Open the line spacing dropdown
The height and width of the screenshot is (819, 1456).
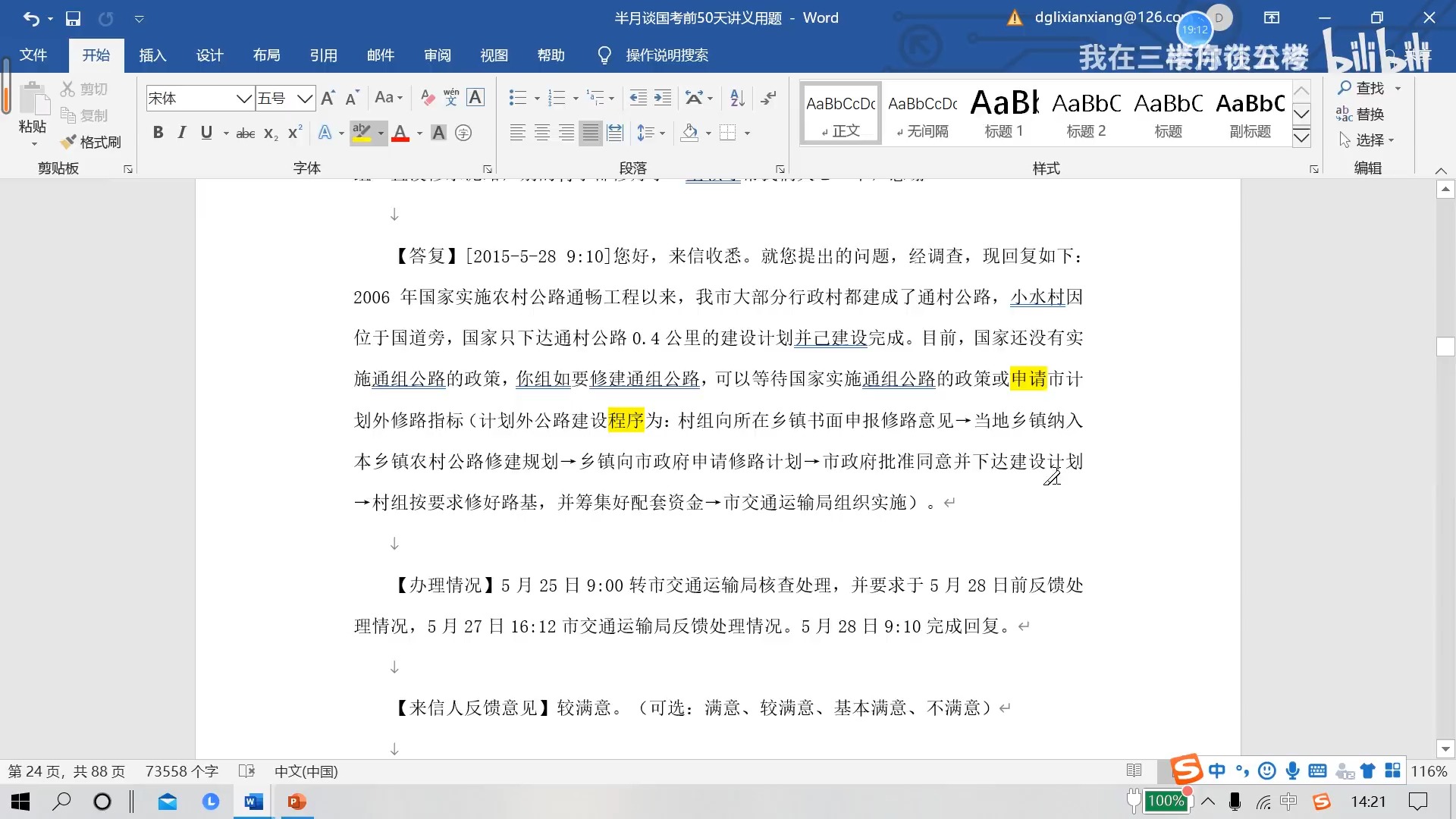pos(651,133)
